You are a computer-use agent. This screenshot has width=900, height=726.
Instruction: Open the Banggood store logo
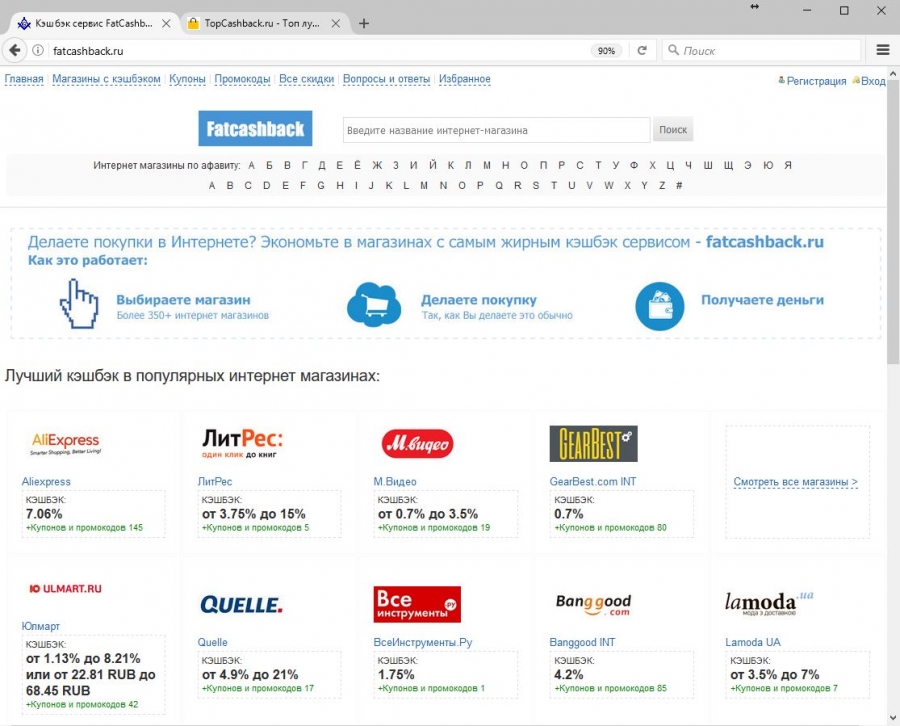593,605
